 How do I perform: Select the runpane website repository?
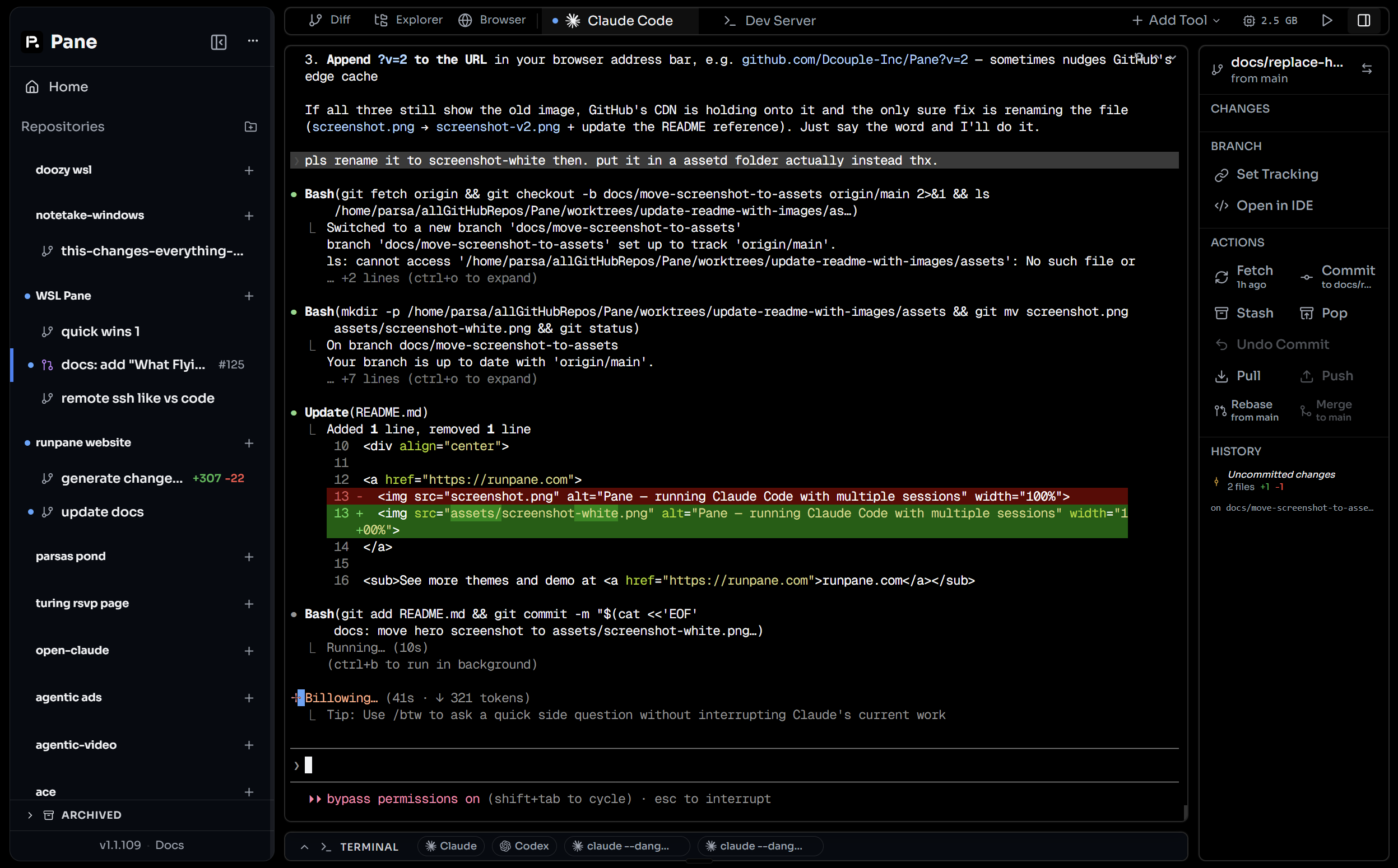pos(83,442)
